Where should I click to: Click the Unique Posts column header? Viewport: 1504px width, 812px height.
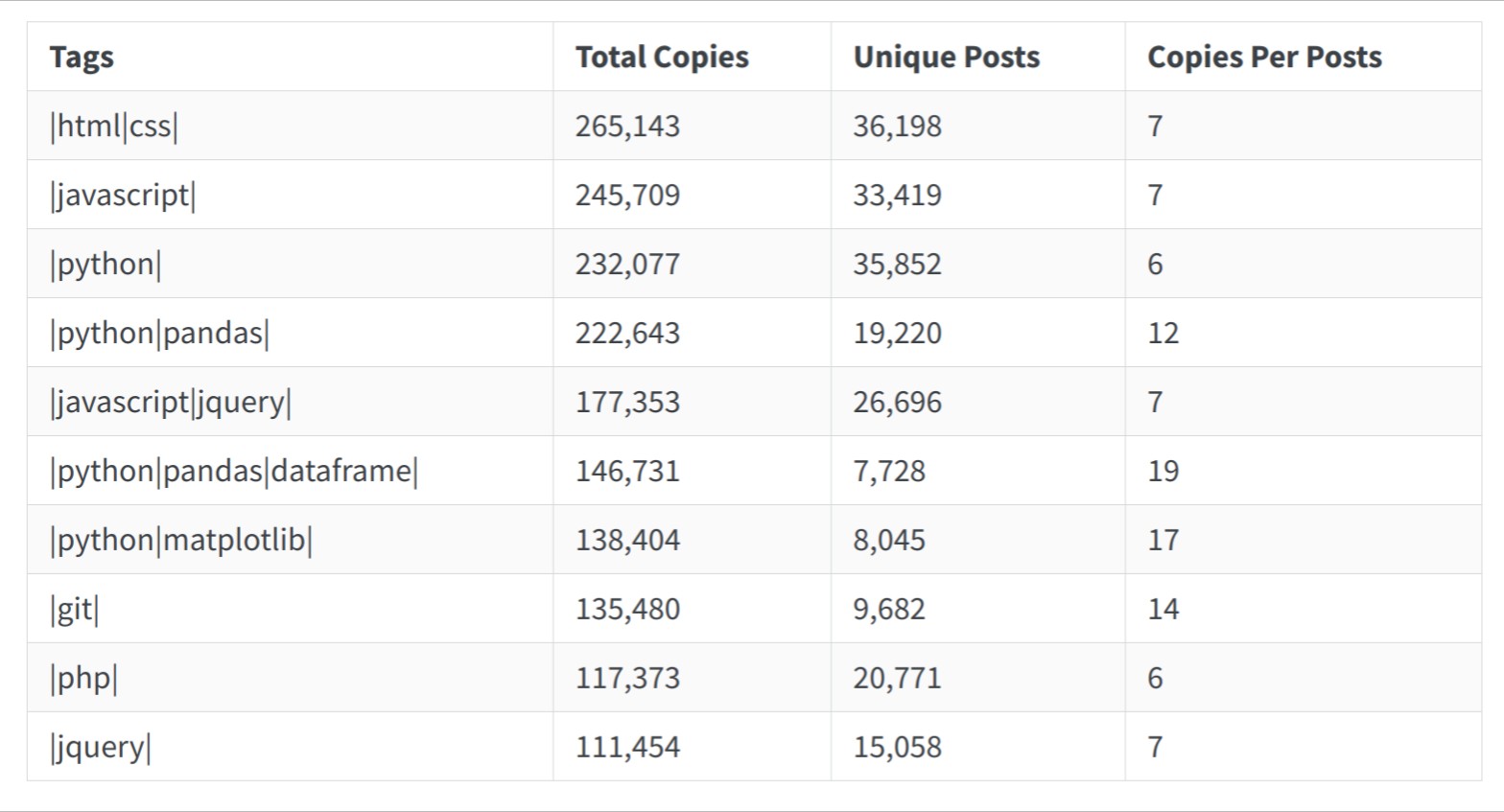pos(946,58)
